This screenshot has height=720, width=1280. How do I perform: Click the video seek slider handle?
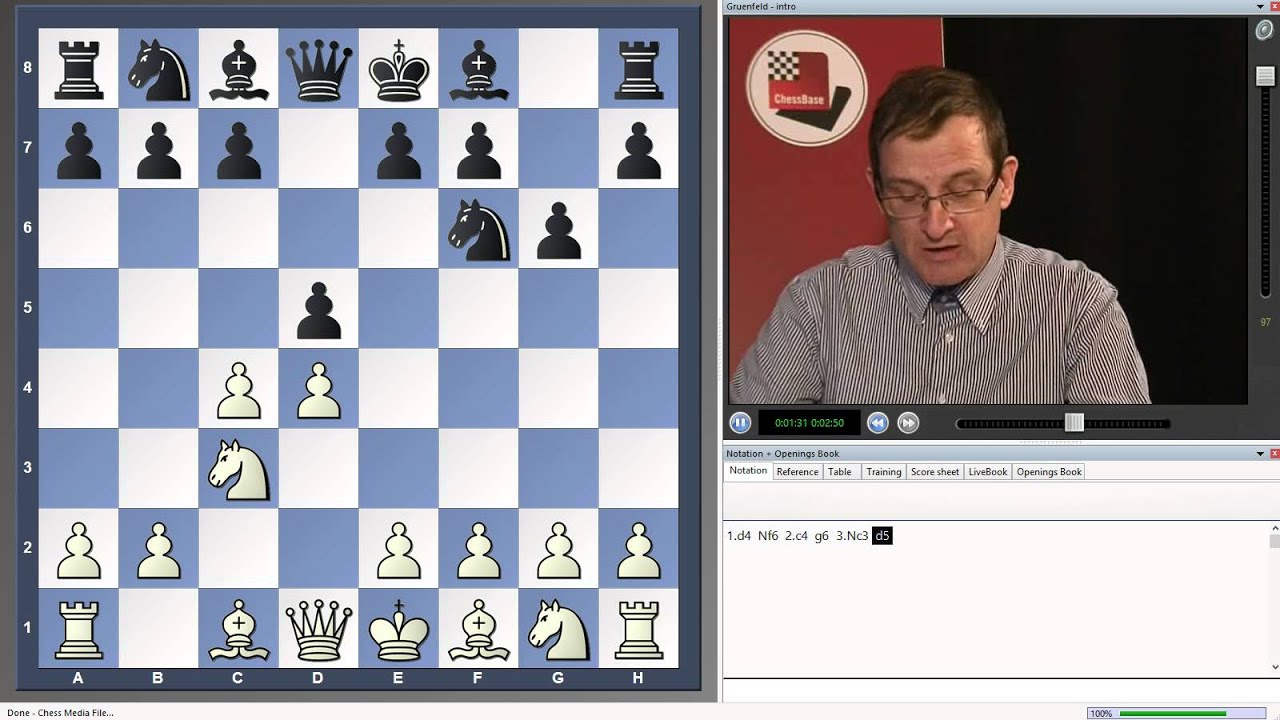coord(1074,423)
